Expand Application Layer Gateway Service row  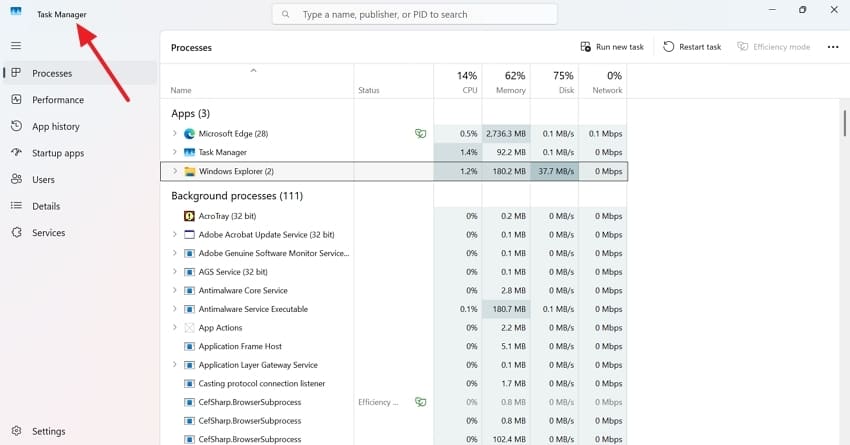click(x=175, y=365)
